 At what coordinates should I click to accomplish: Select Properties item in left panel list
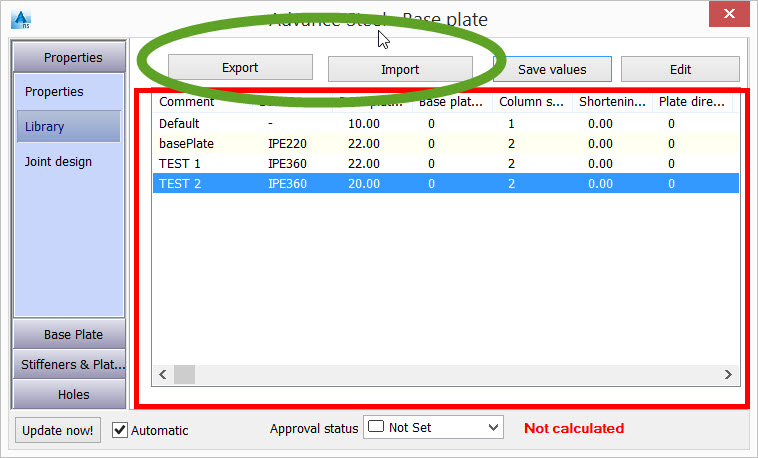pyautogui.click(x=54, y=91)
